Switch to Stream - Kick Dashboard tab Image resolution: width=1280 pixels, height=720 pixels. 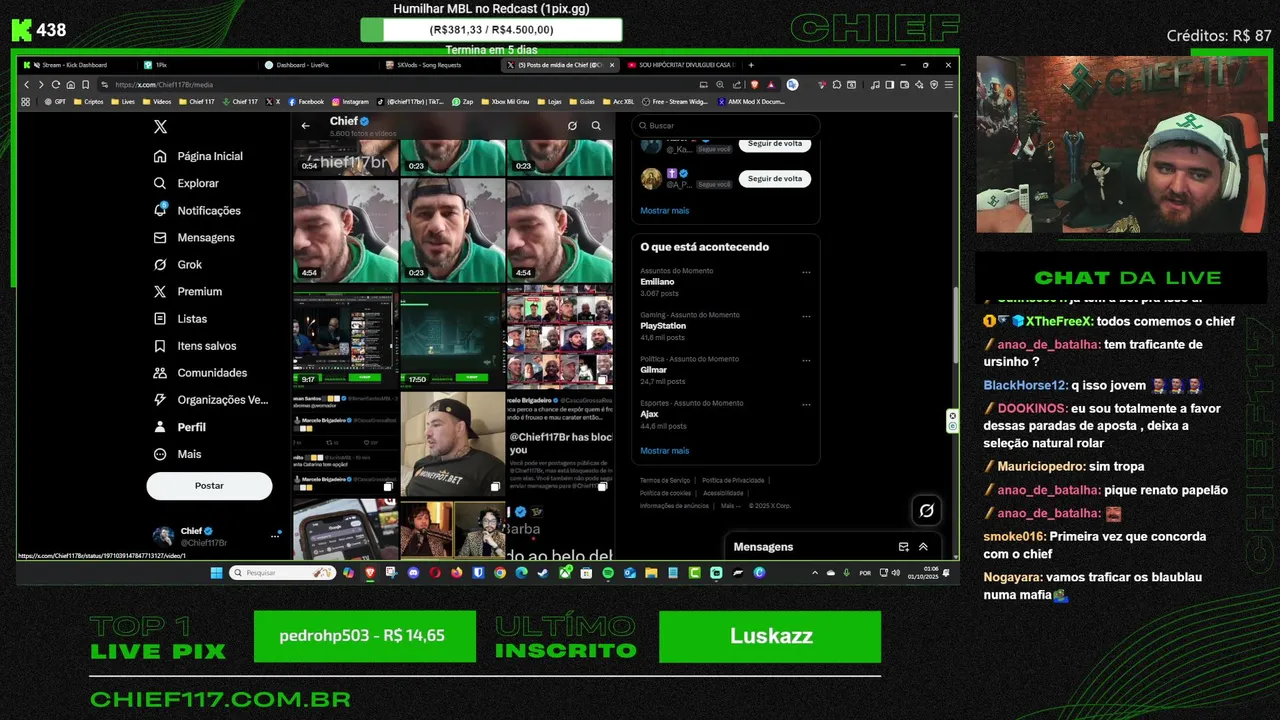77,65
